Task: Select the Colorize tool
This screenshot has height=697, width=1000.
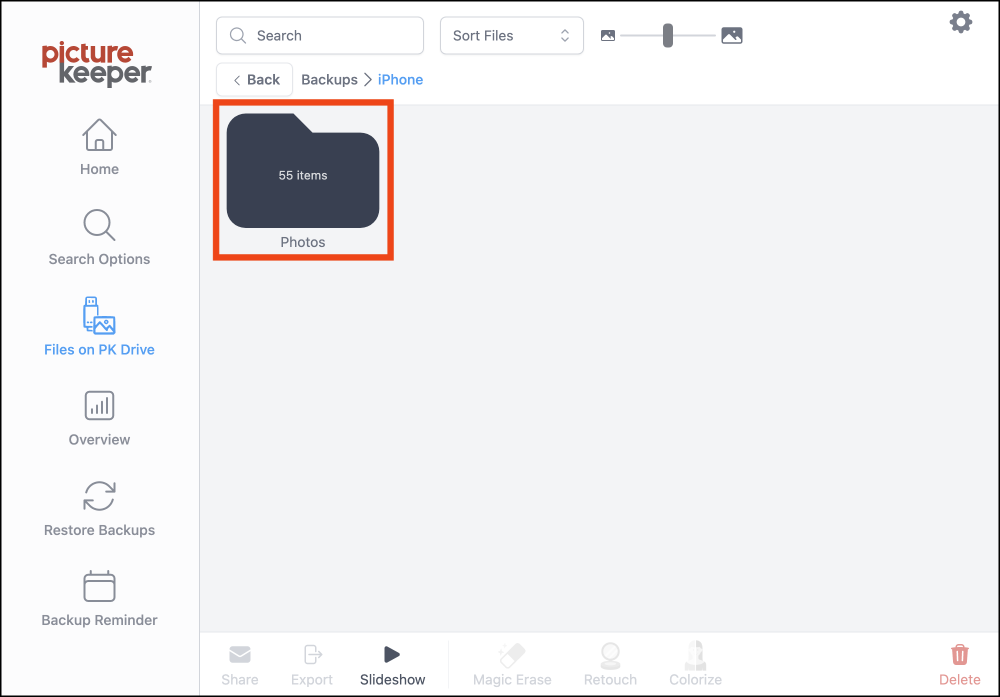Action: click(x=695, y=666)
